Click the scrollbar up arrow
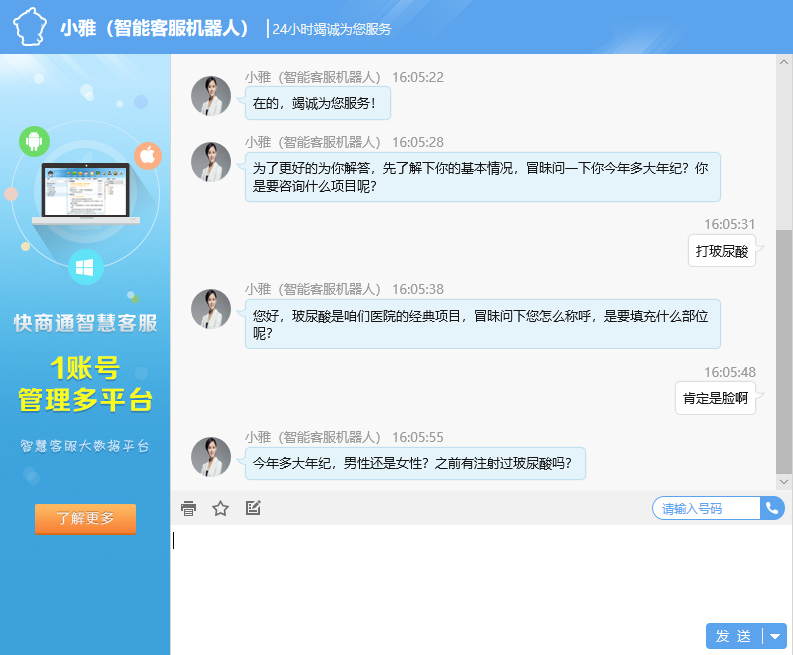793x655 pixels. coord(784,63)
